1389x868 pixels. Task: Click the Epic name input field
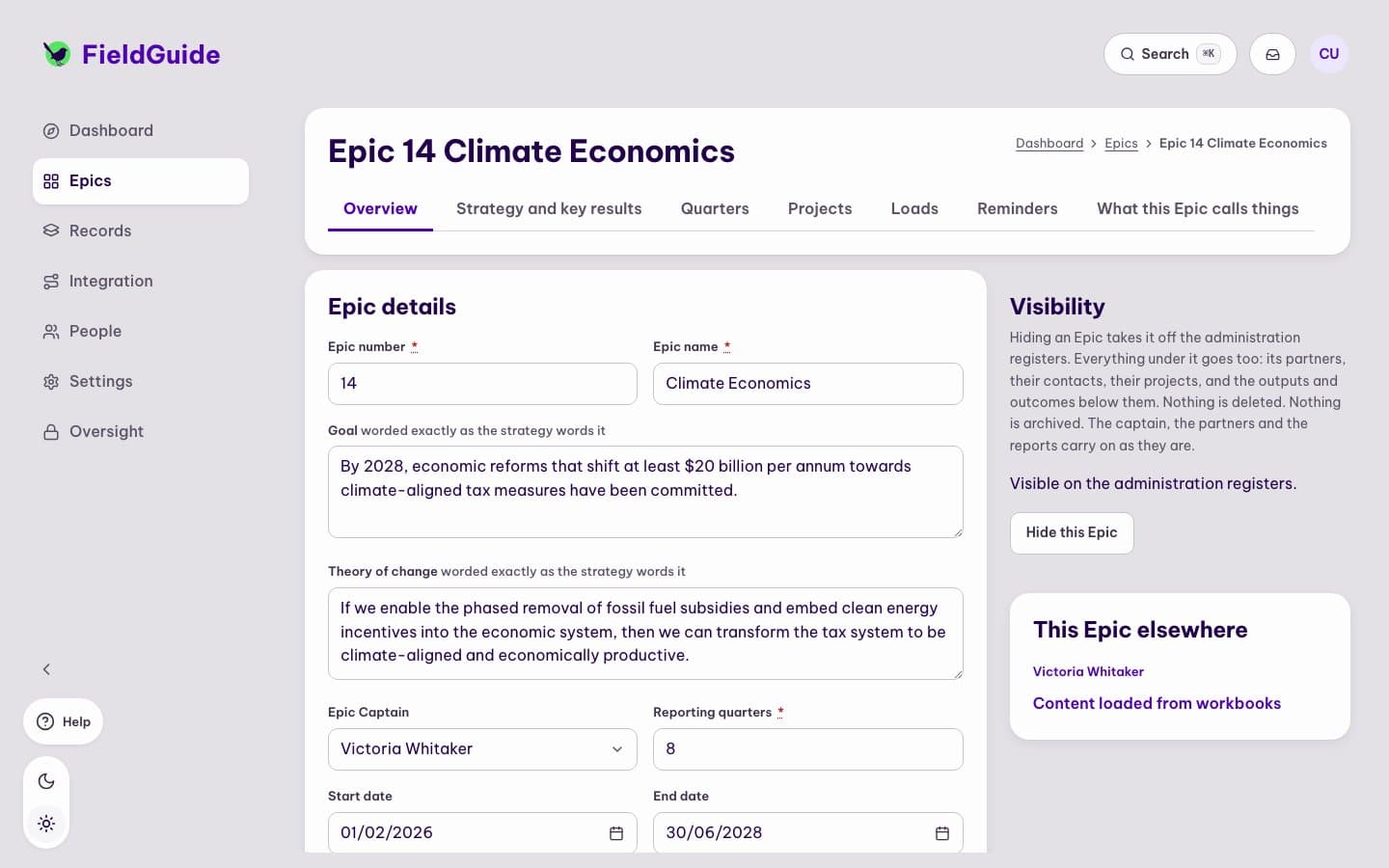(808, 384)
